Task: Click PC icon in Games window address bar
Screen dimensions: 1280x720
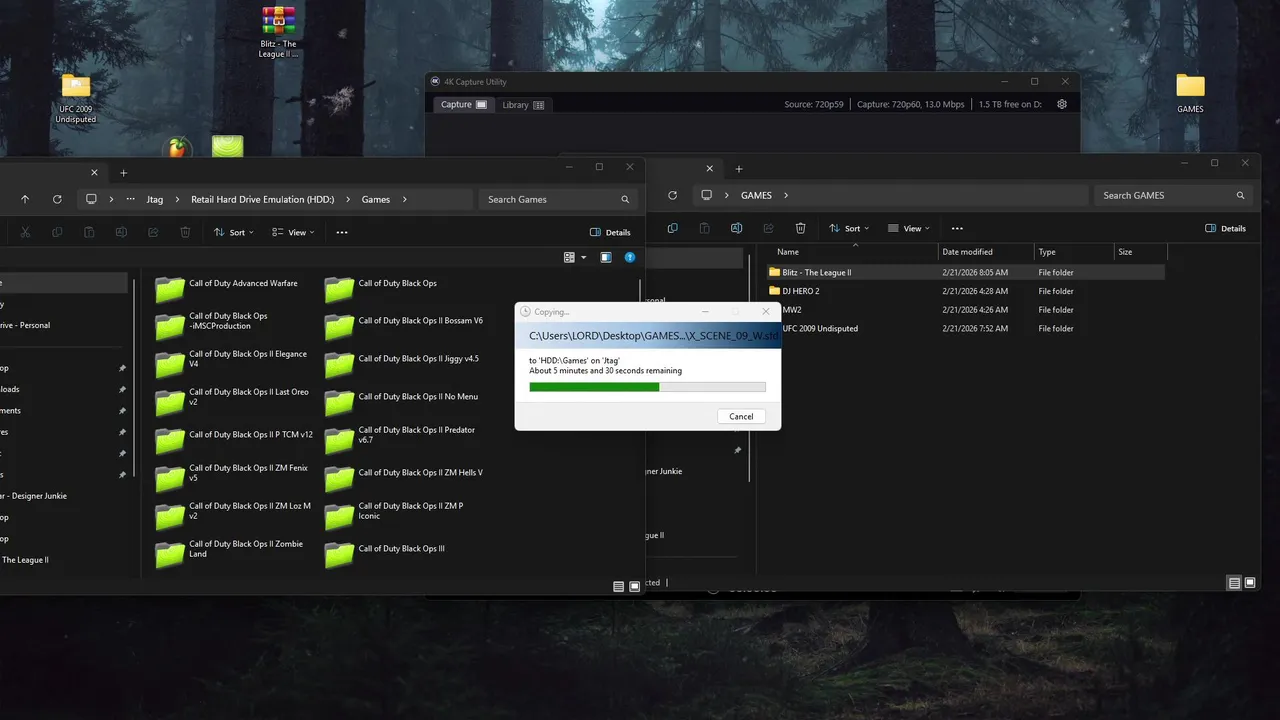Action: click(91, 199)
